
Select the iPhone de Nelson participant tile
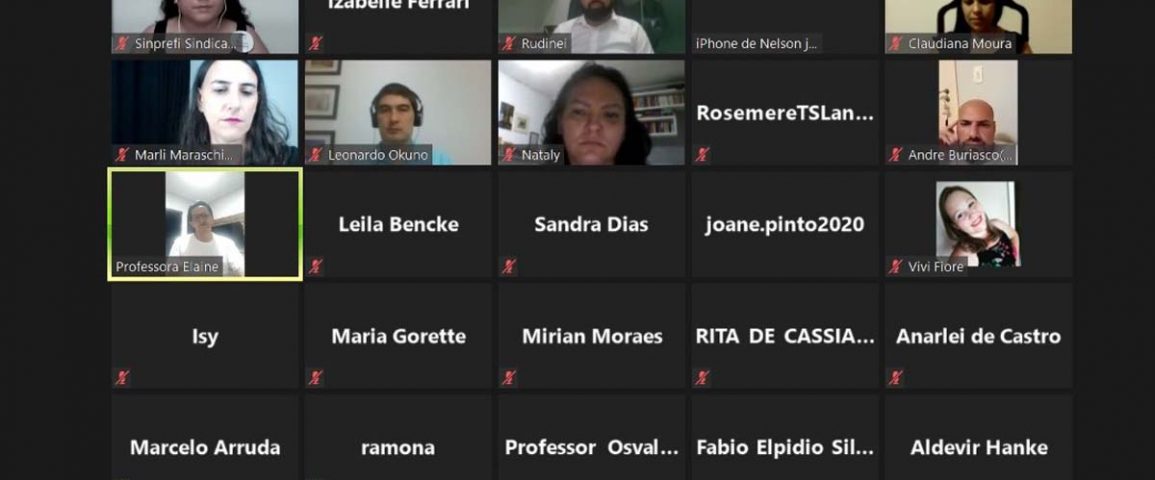pos(784,27)
